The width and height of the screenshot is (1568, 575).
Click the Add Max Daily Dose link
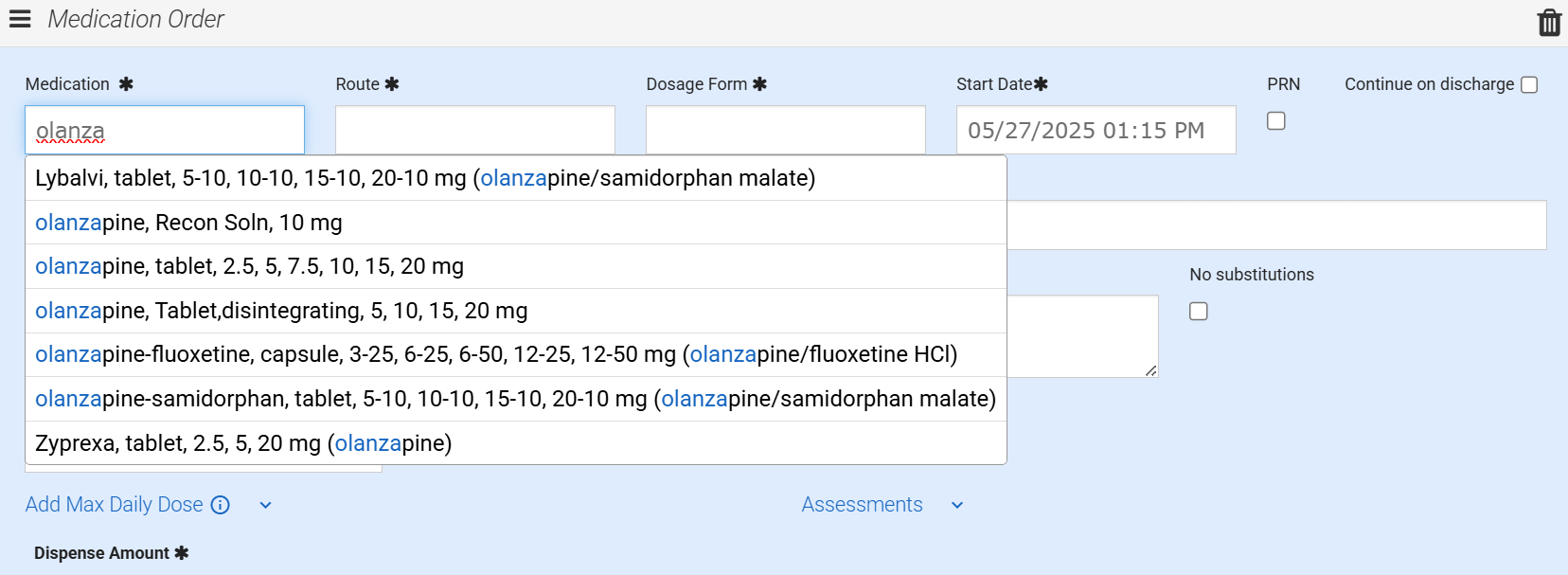coord(115,505)
